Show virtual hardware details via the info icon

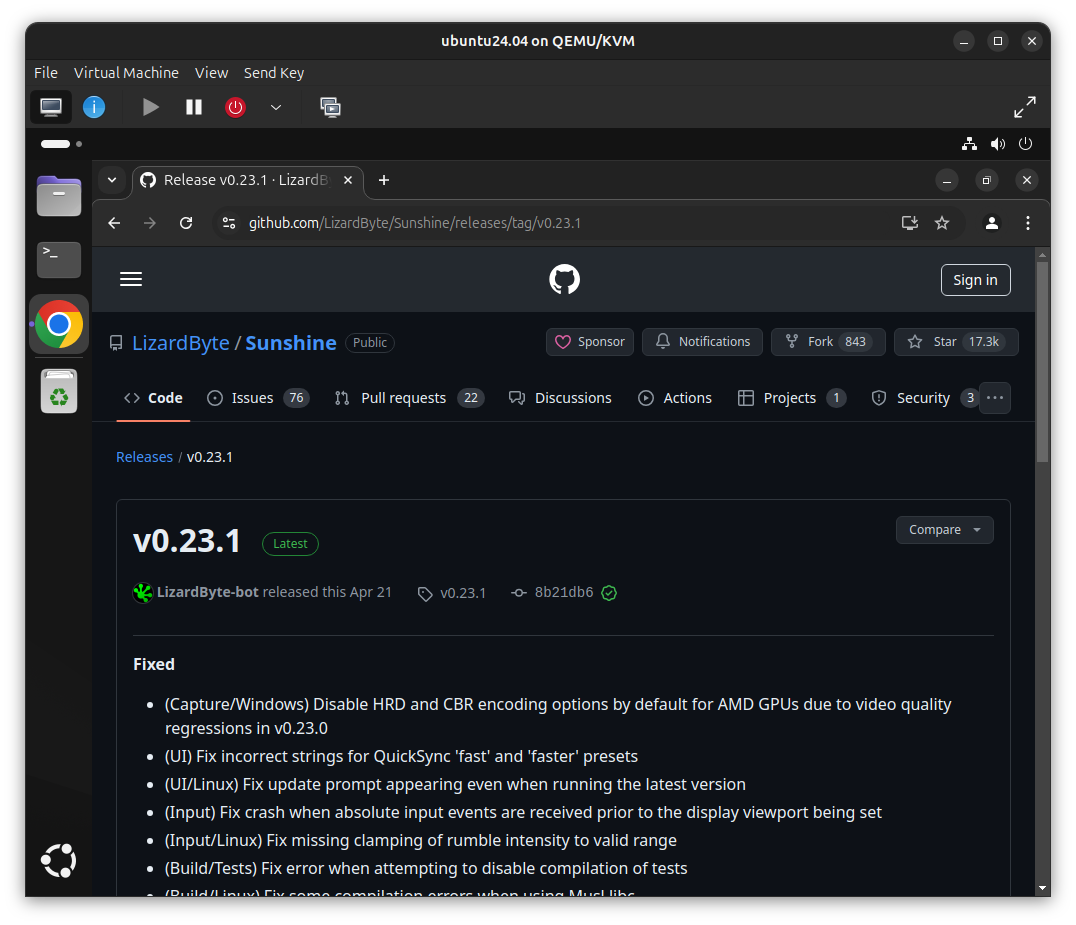pos(94,107)
